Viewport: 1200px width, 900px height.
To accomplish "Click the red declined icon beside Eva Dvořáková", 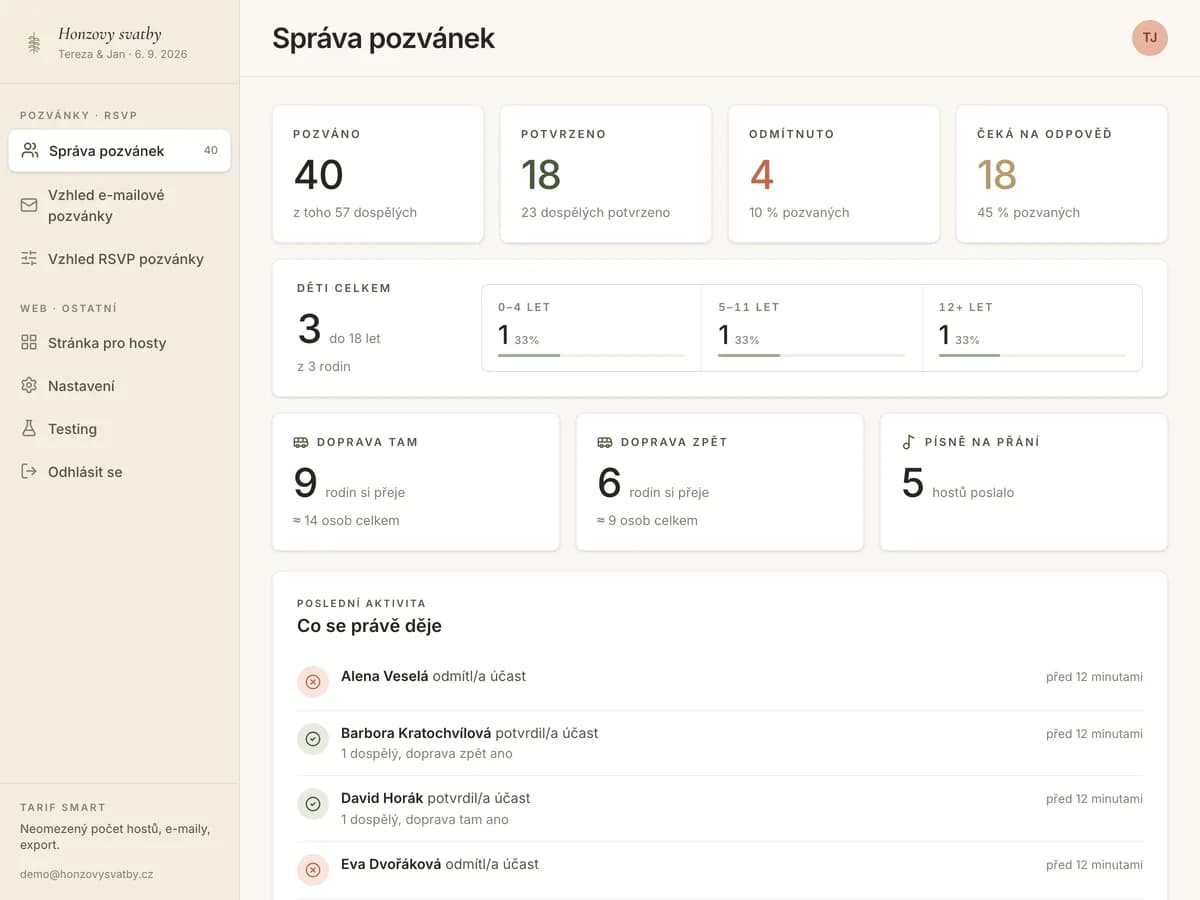I will (x=313, y=870).
